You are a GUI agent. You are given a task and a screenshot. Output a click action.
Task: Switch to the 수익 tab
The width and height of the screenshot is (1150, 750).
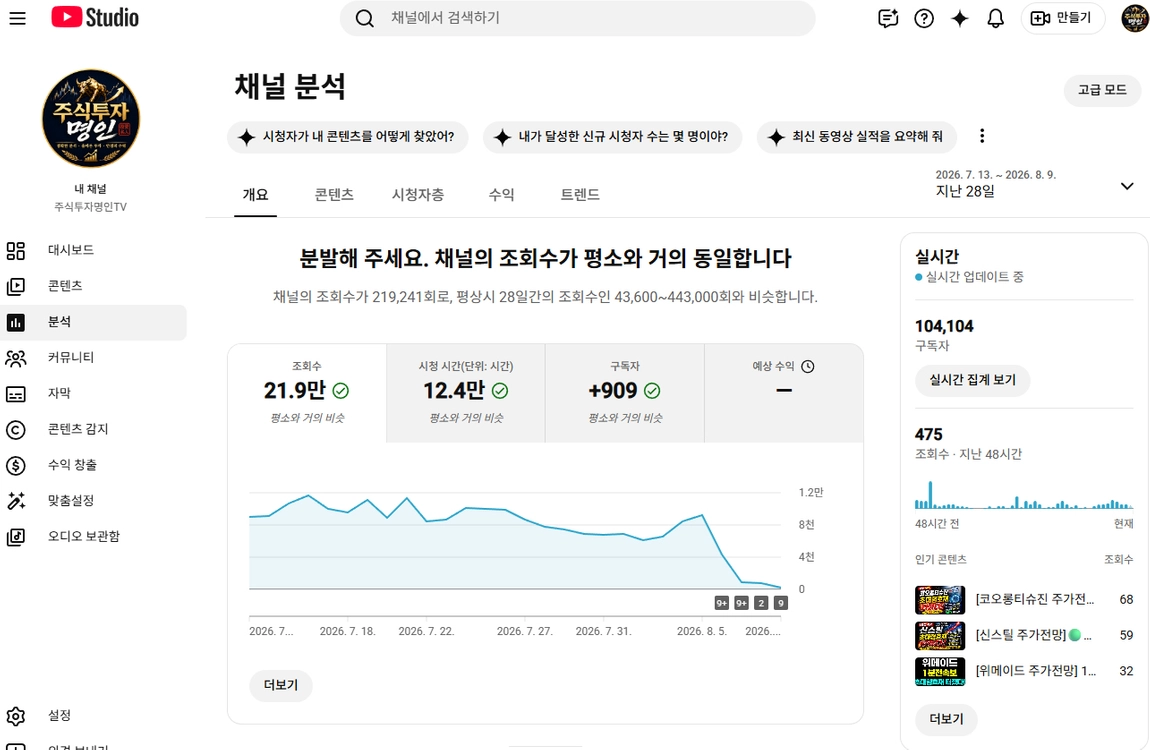point(502,194)
